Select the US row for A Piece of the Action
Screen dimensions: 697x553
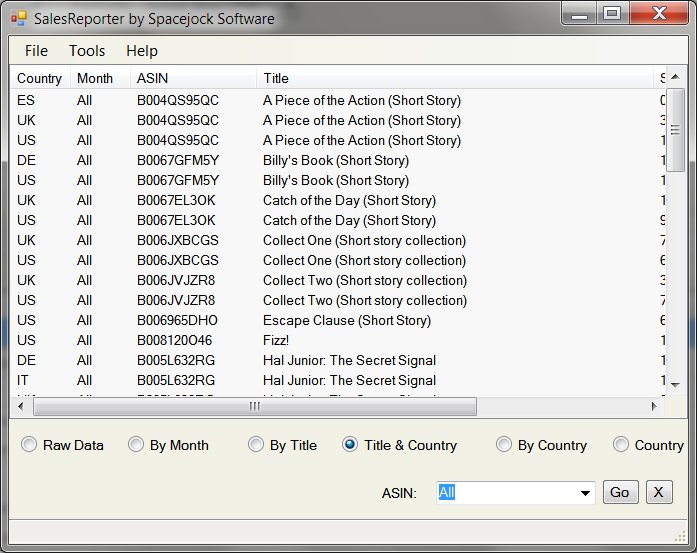[338, 140]
